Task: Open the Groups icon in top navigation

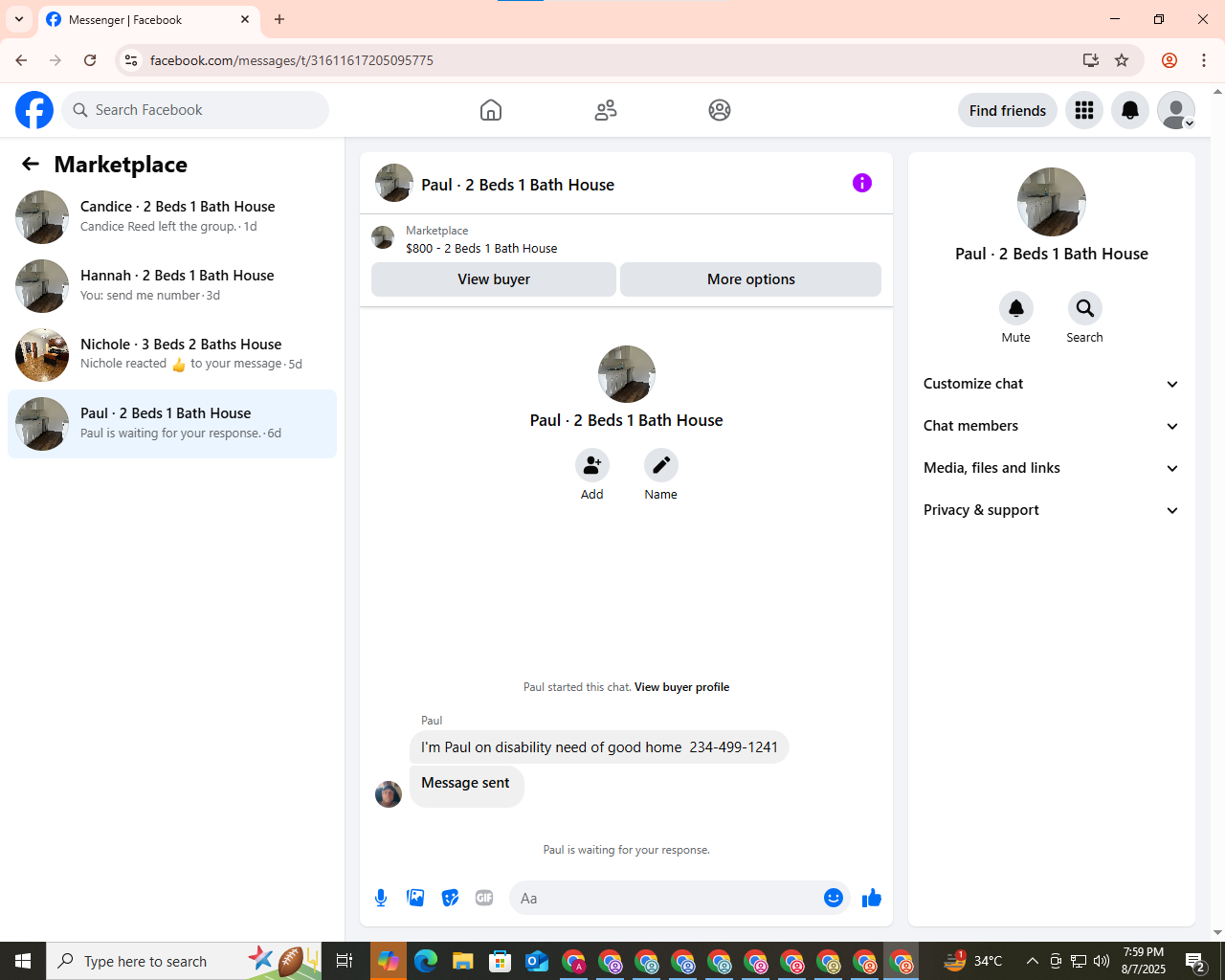Action: pyautogui.click(x=720, y=110)
